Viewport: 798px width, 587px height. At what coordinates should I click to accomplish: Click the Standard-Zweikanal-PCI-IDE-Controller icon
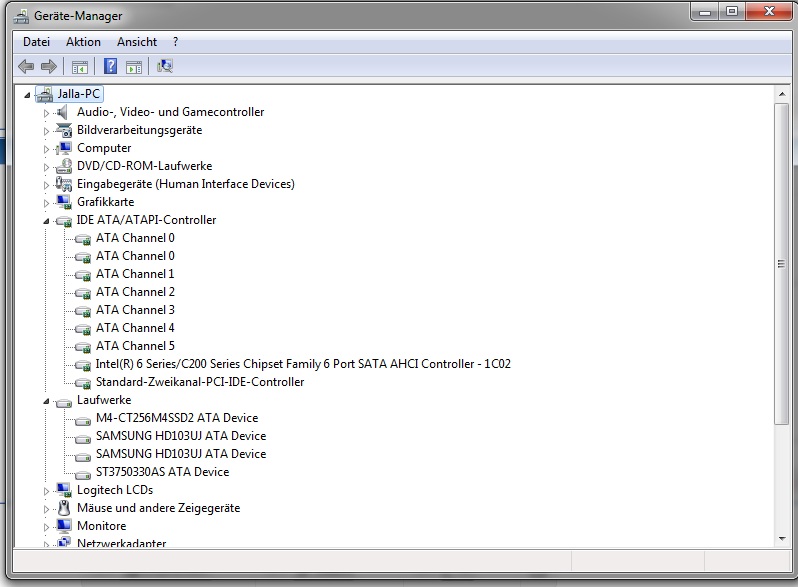[x=83, y=383]
